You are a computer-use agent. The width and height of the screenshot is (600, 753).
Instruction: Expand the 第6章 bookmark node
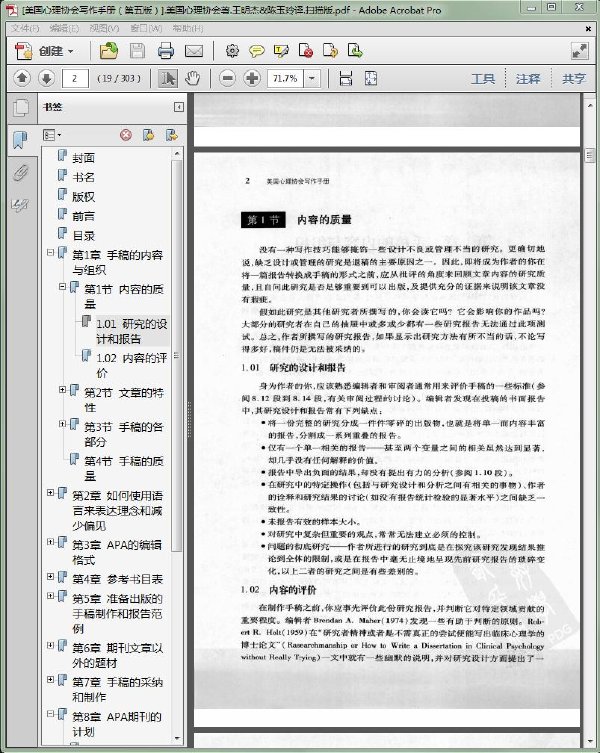click(50, 645)
